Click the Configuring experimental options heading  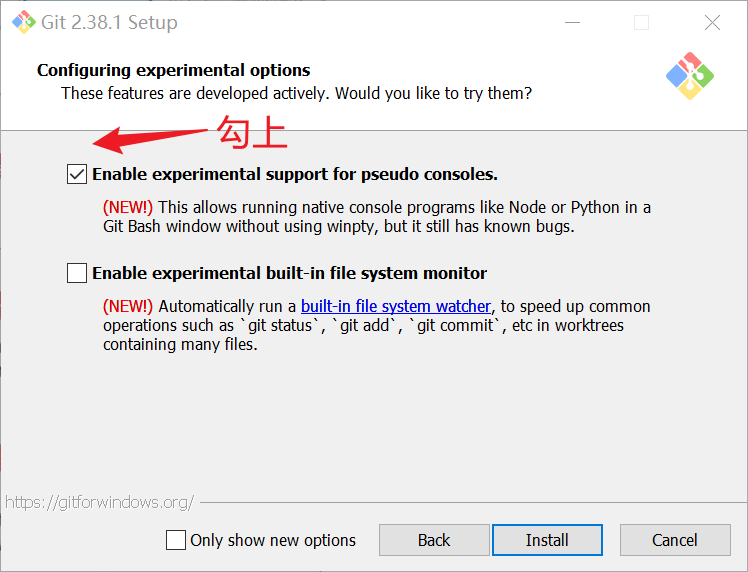tap(174, 70)
